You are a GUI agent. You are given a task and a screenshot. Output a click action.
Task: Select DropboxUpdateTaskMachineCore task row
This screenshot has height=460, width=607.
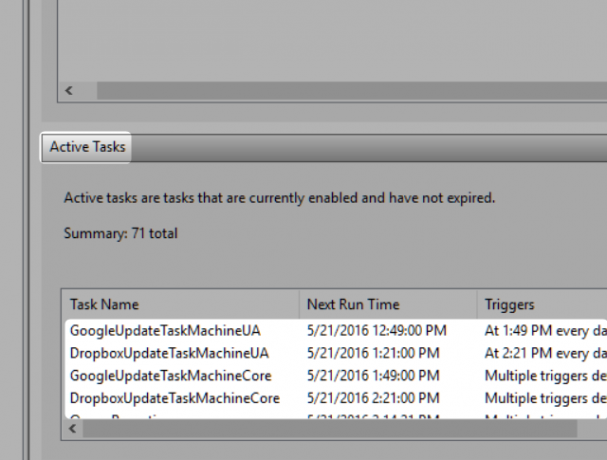click(336, 398)
